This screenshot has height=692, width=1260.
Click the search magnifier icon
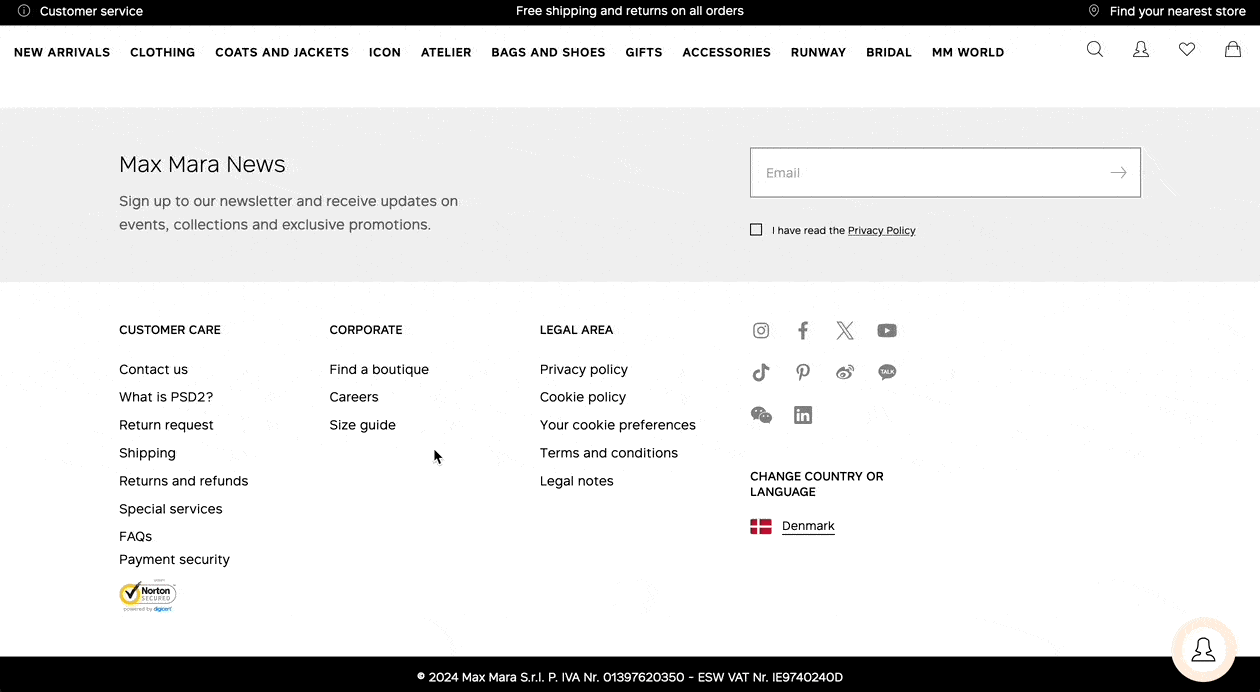(1095, 48)
